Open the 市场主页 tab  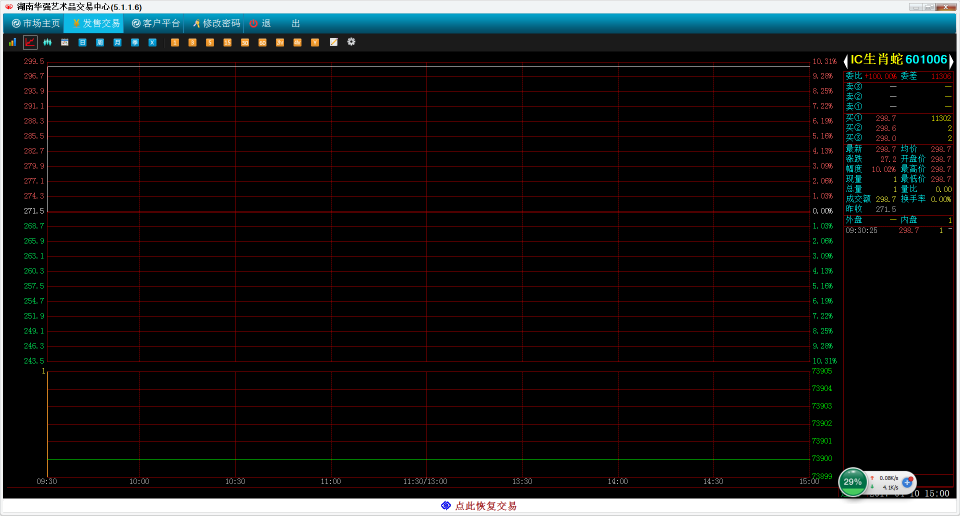(x=35, y=23)
